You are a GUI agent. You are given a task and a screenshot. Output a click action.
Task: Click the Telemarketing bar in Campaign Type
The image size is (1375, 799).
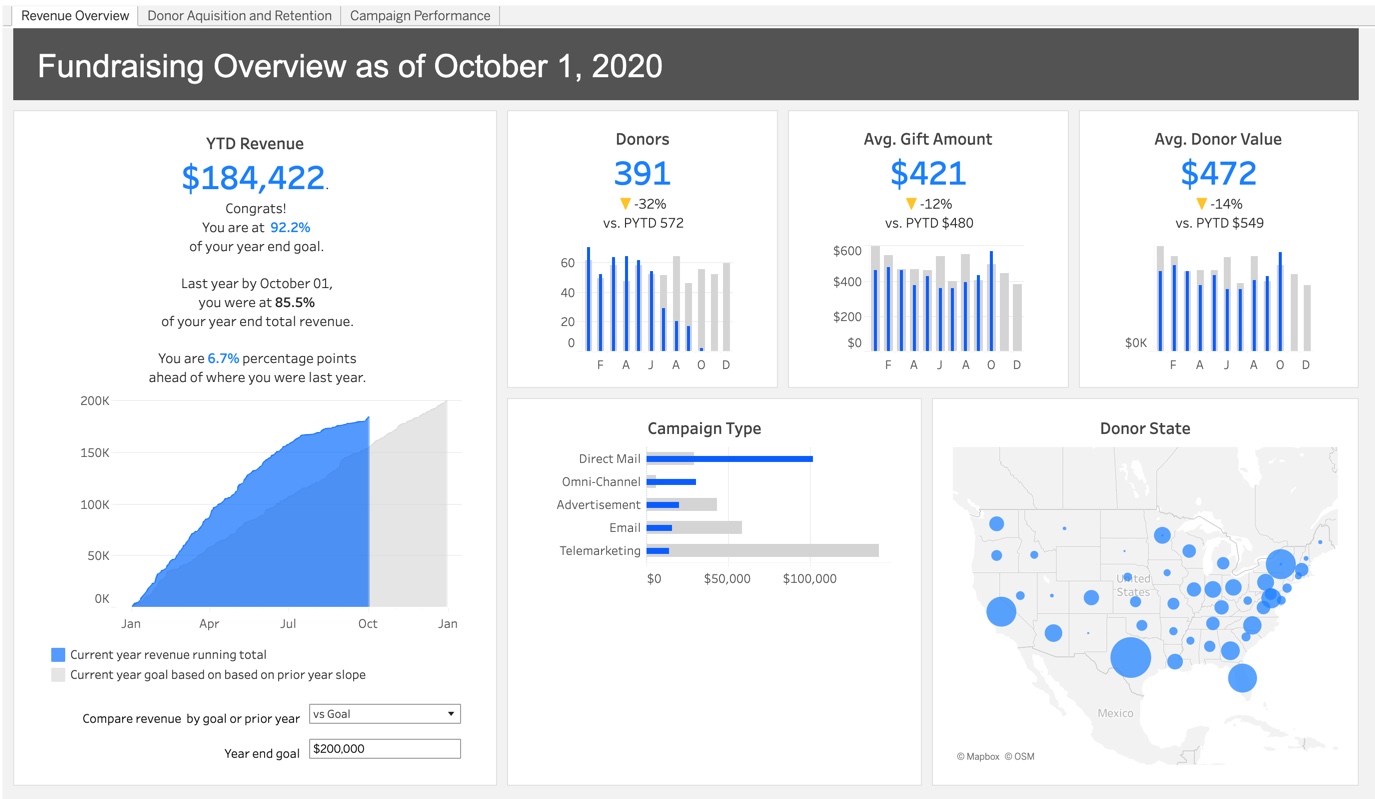[660, 550]
